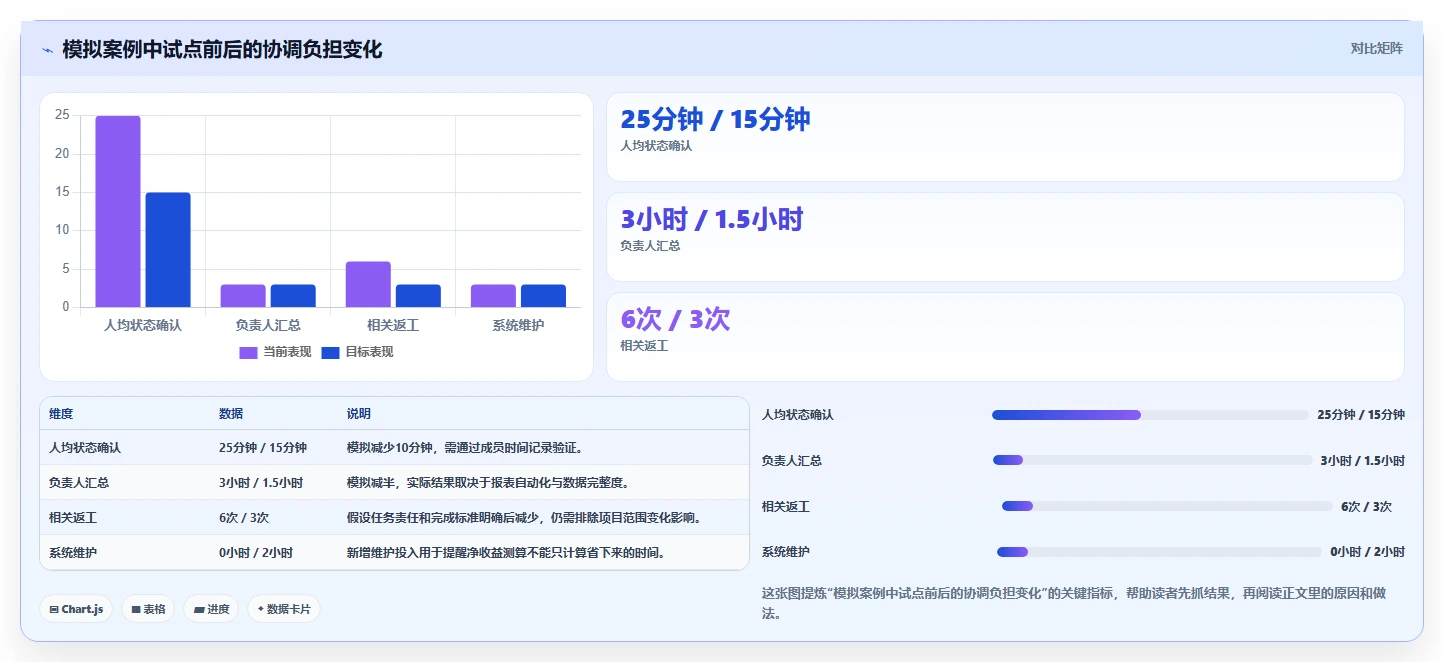Click the 进度 tag chip
Viewport: 1444px width, 662px height.
click(x=211, y=609)
